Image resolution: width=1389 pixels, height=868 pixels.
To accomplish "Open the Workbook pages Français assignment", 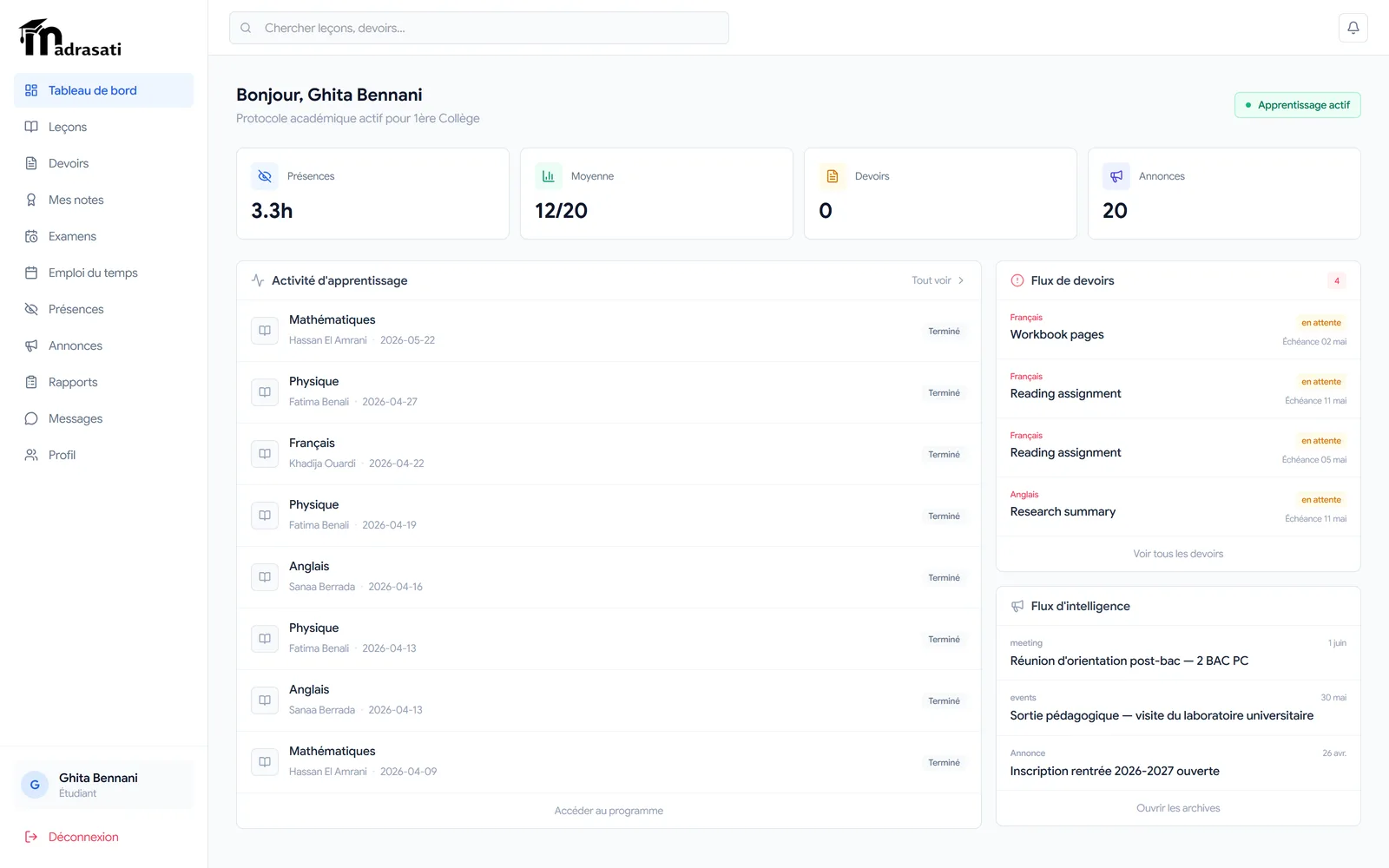I will (1178, 330).
